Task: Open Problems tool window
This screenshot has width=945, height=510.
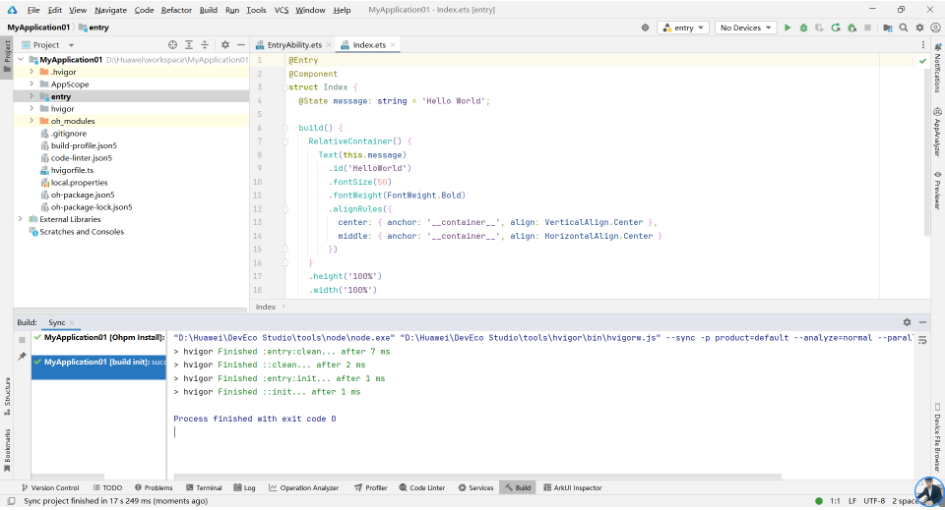Action: tap(154, 488)
